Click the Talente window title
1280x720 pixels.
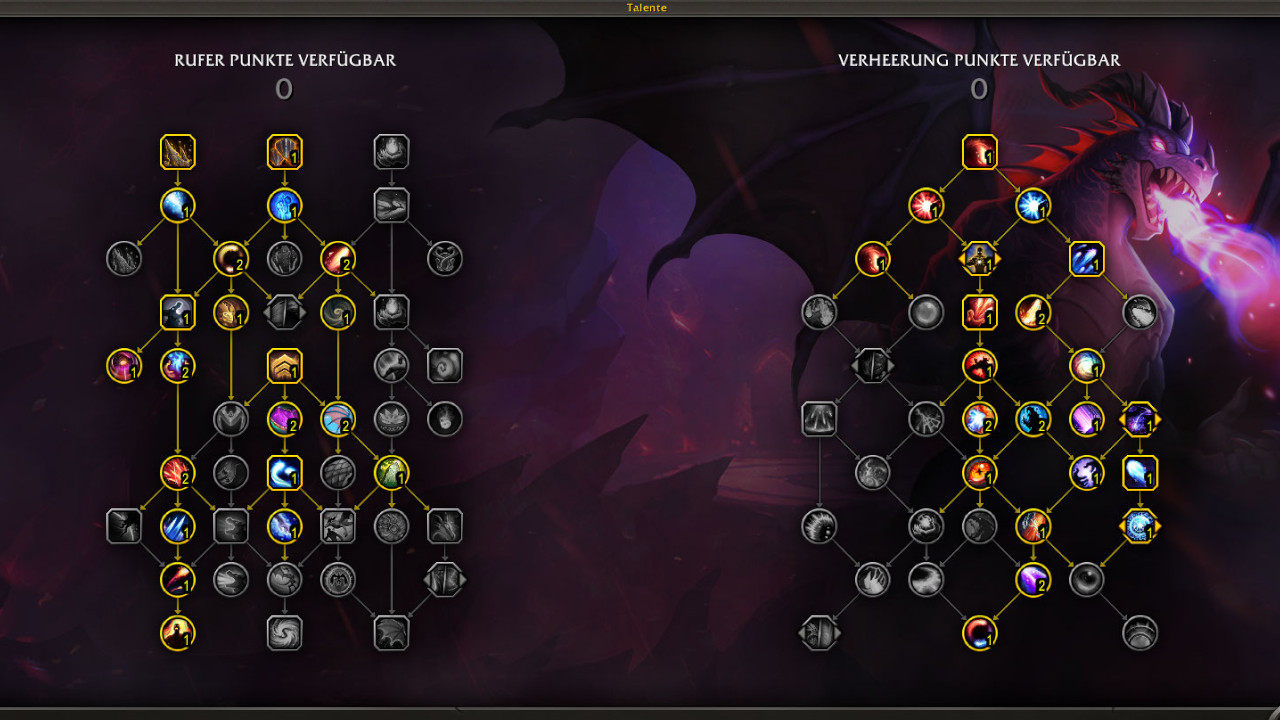click(647, 7)
